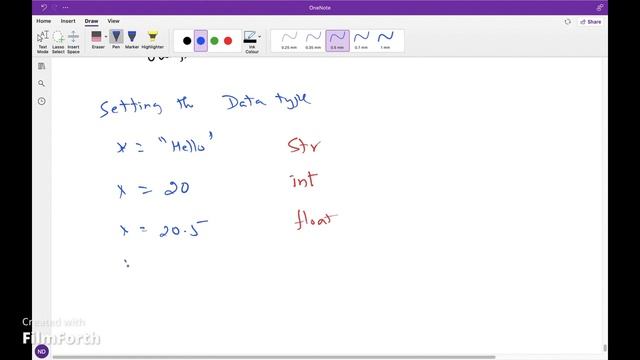640x360 pixels.
Task: Set pen thickness to 0.7 mm
Action: click(x=361, y=41)
